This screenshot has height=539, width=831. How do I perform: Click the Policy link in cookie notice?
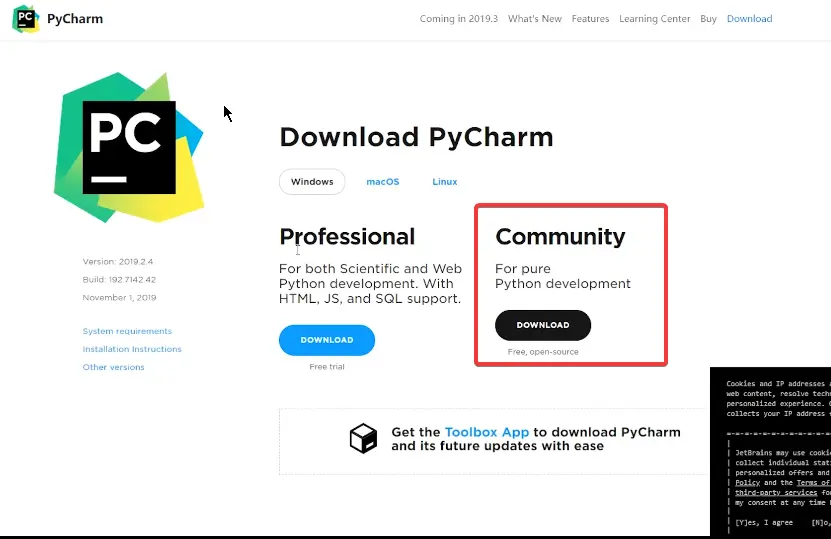pyautogui.click(x=747, y=483)
